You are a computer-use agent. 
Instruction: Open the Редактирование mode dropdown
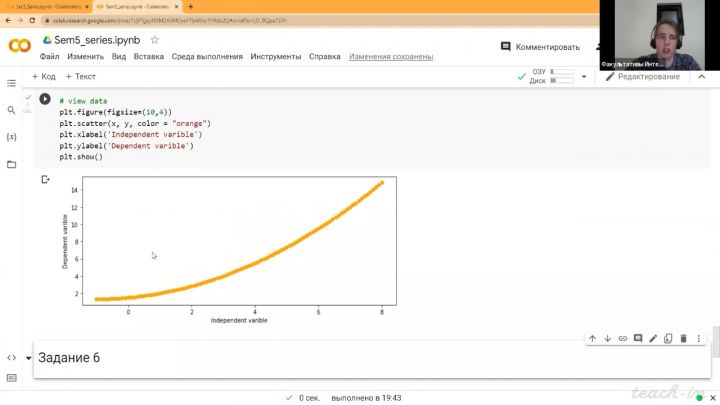645,76
